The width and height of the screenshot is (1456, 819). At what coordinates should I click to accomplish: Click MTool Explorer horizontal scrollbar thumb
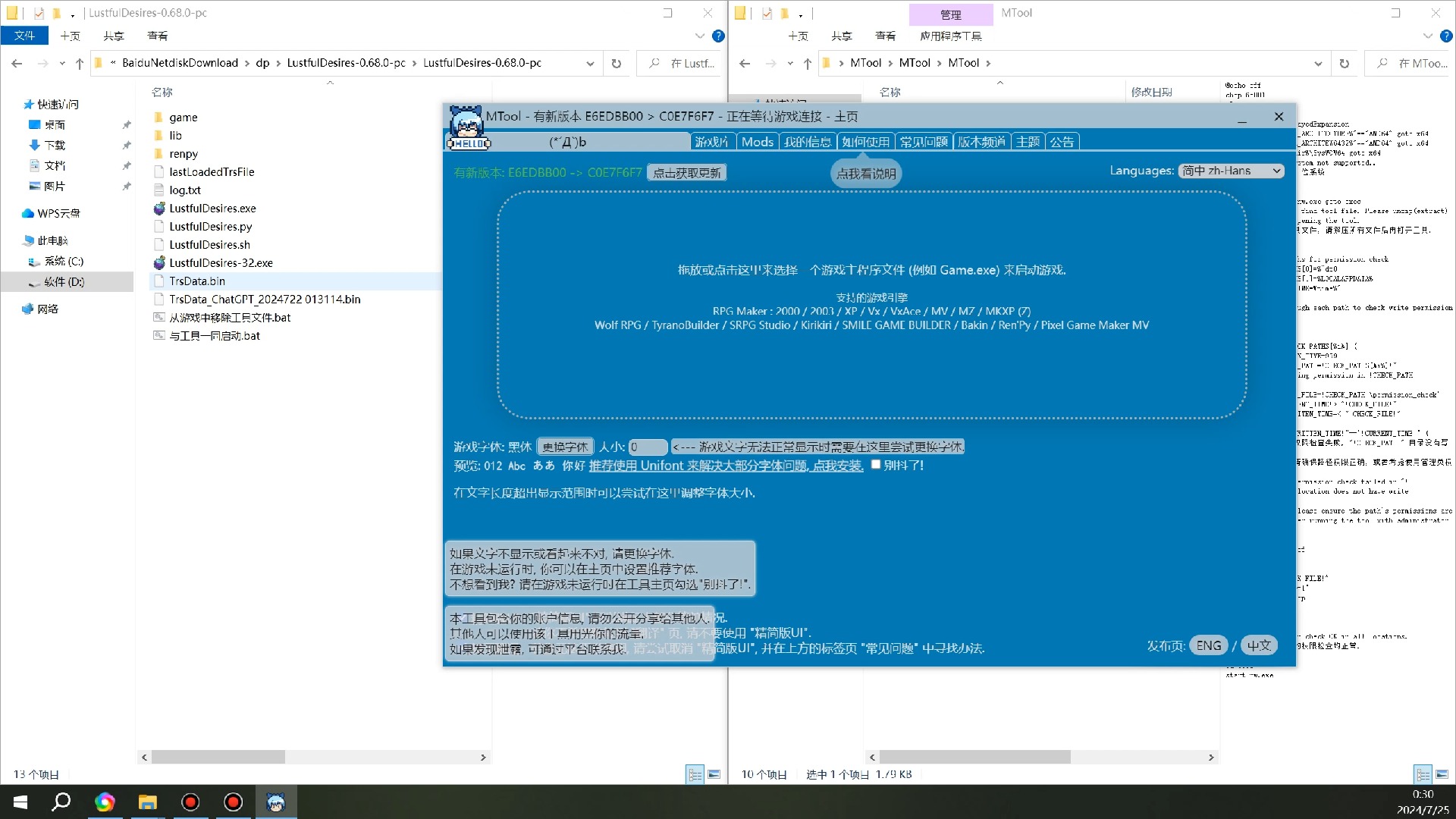point(974,757)
